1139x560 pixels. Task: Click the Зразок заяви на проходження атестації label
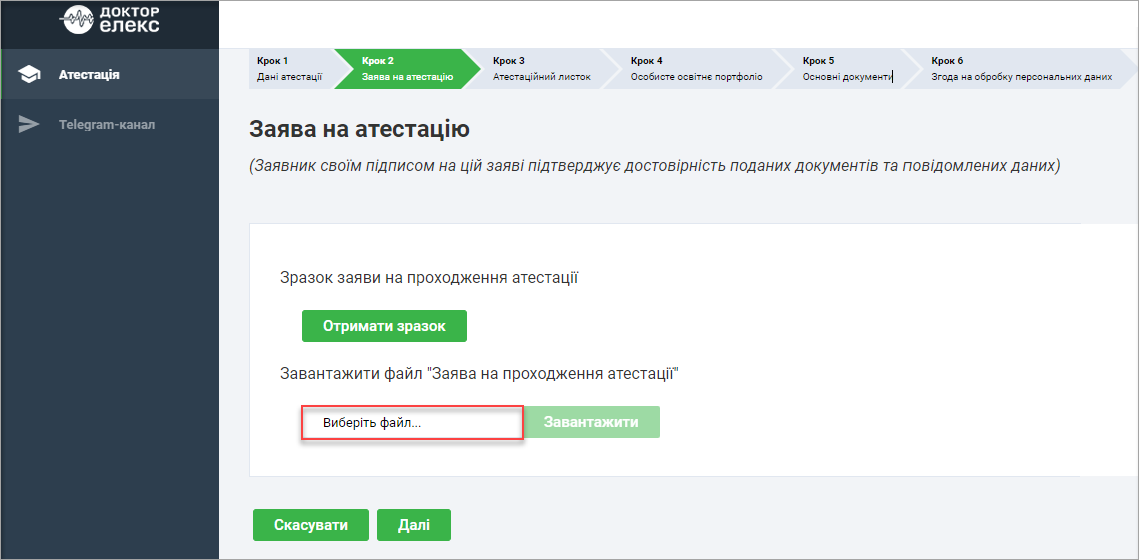pyautogui.click(x=429, y=277)
